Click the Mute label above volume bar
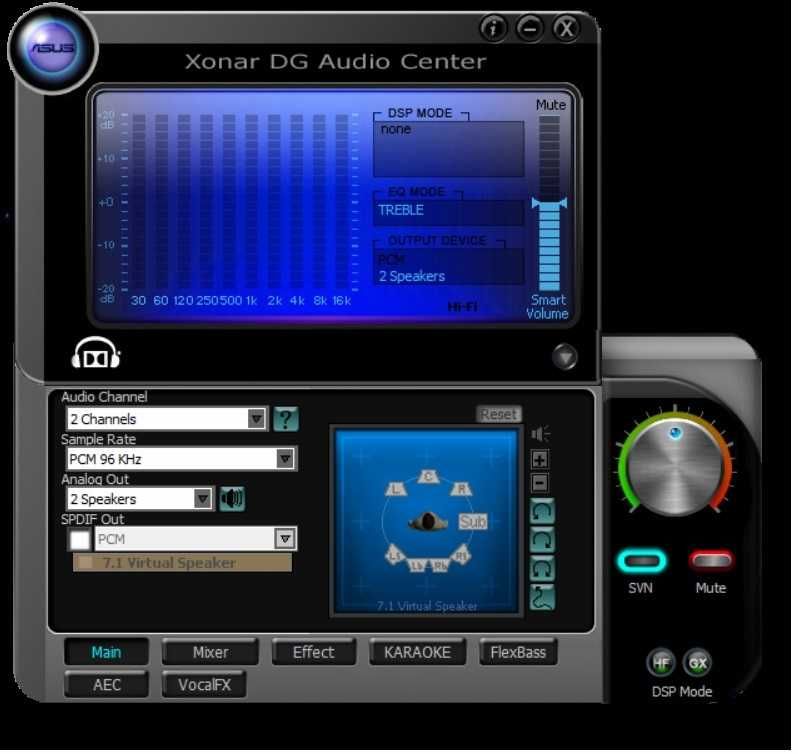 tap(553, 105)
